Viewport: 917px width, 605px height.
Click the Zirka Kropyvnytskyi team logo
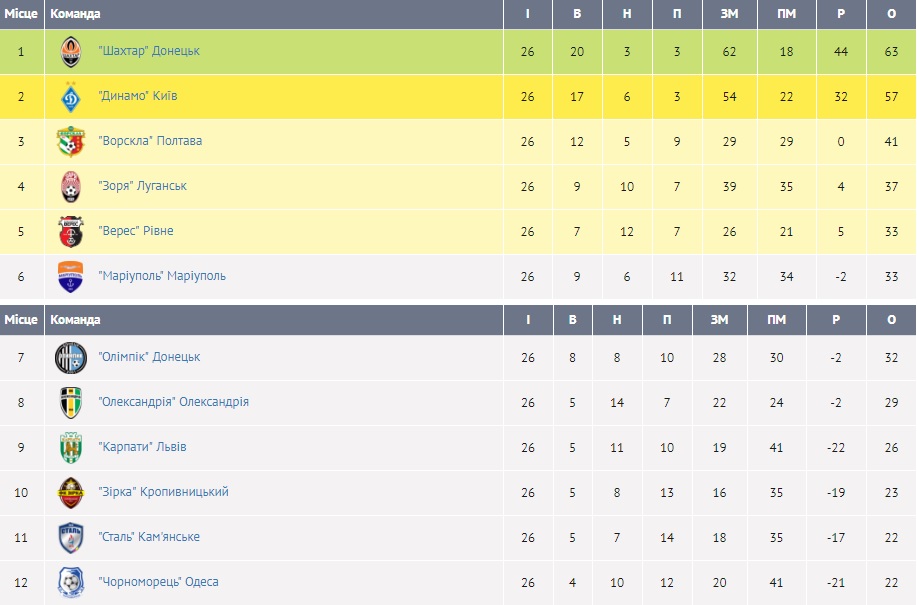coord(70,492)
